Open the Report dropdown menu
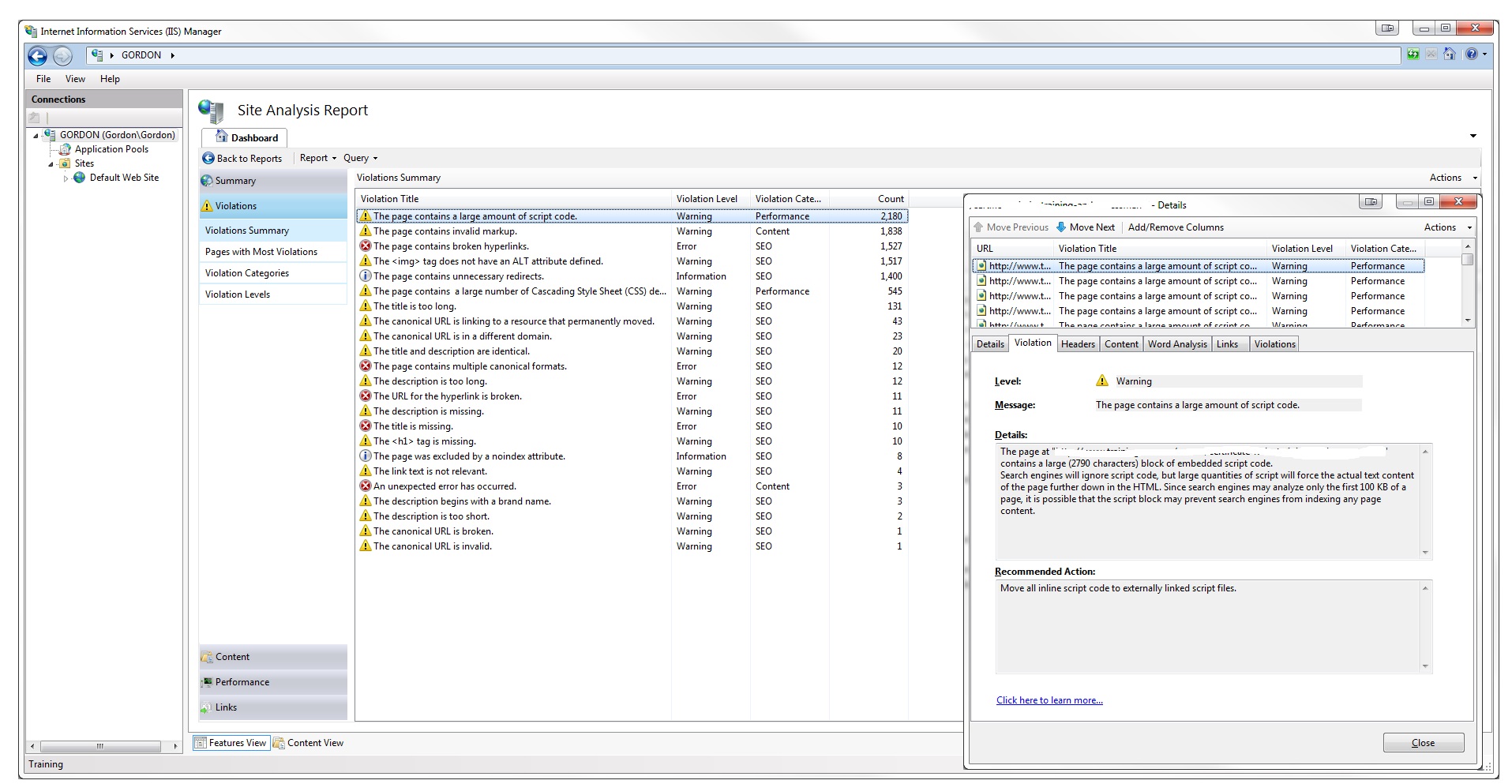 click(317, 158)
